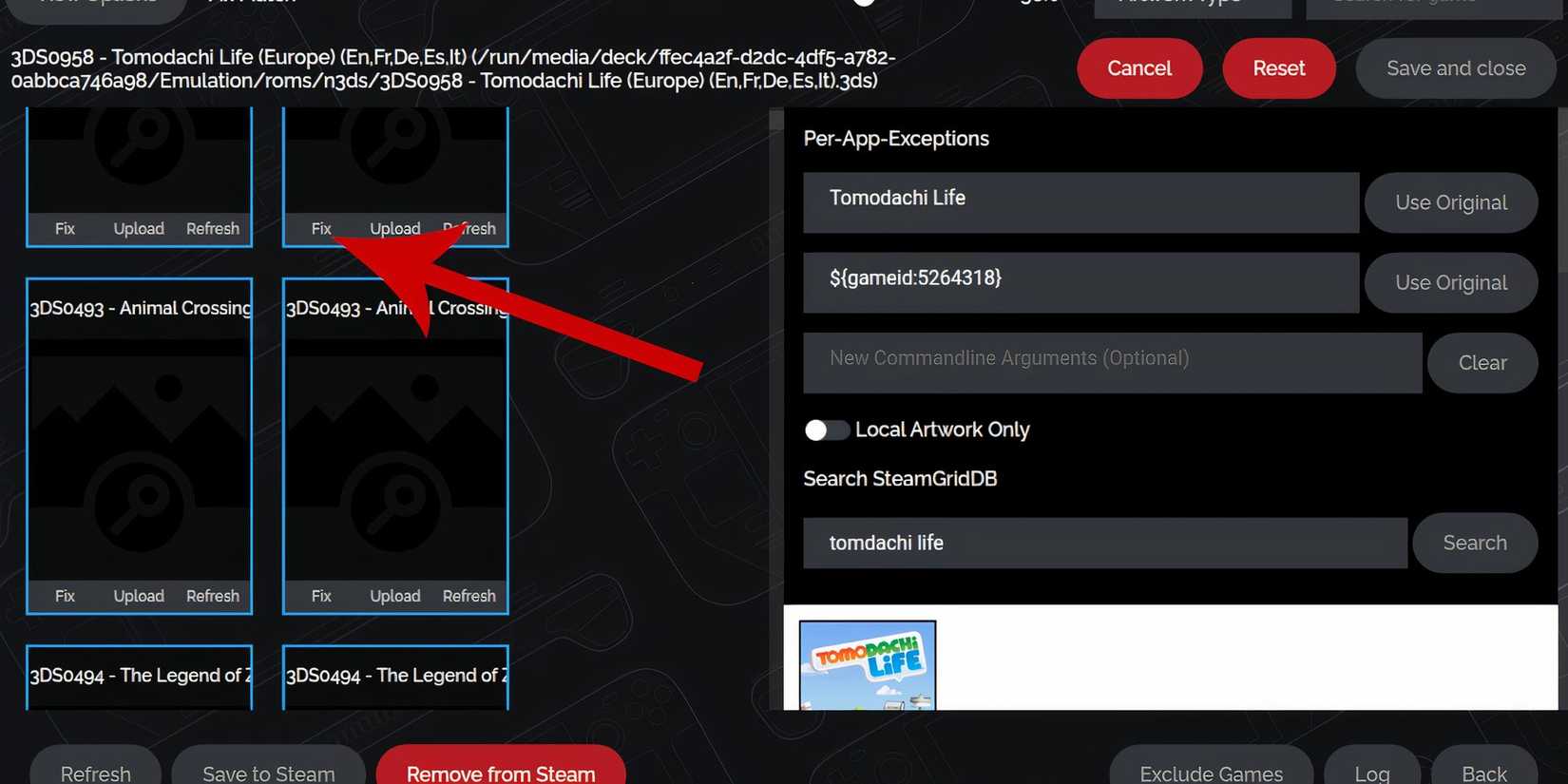
Task: Click Save and close
Action: (x=1456, y=68)
